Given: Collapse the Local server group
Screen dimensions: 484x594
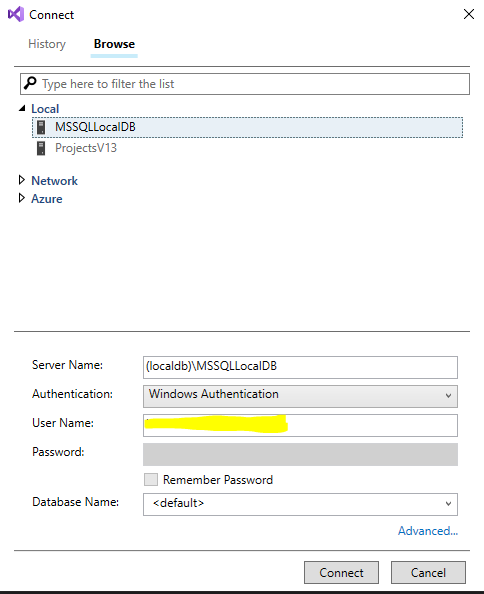Looking at the screenshot, I should tap(22, 108).
